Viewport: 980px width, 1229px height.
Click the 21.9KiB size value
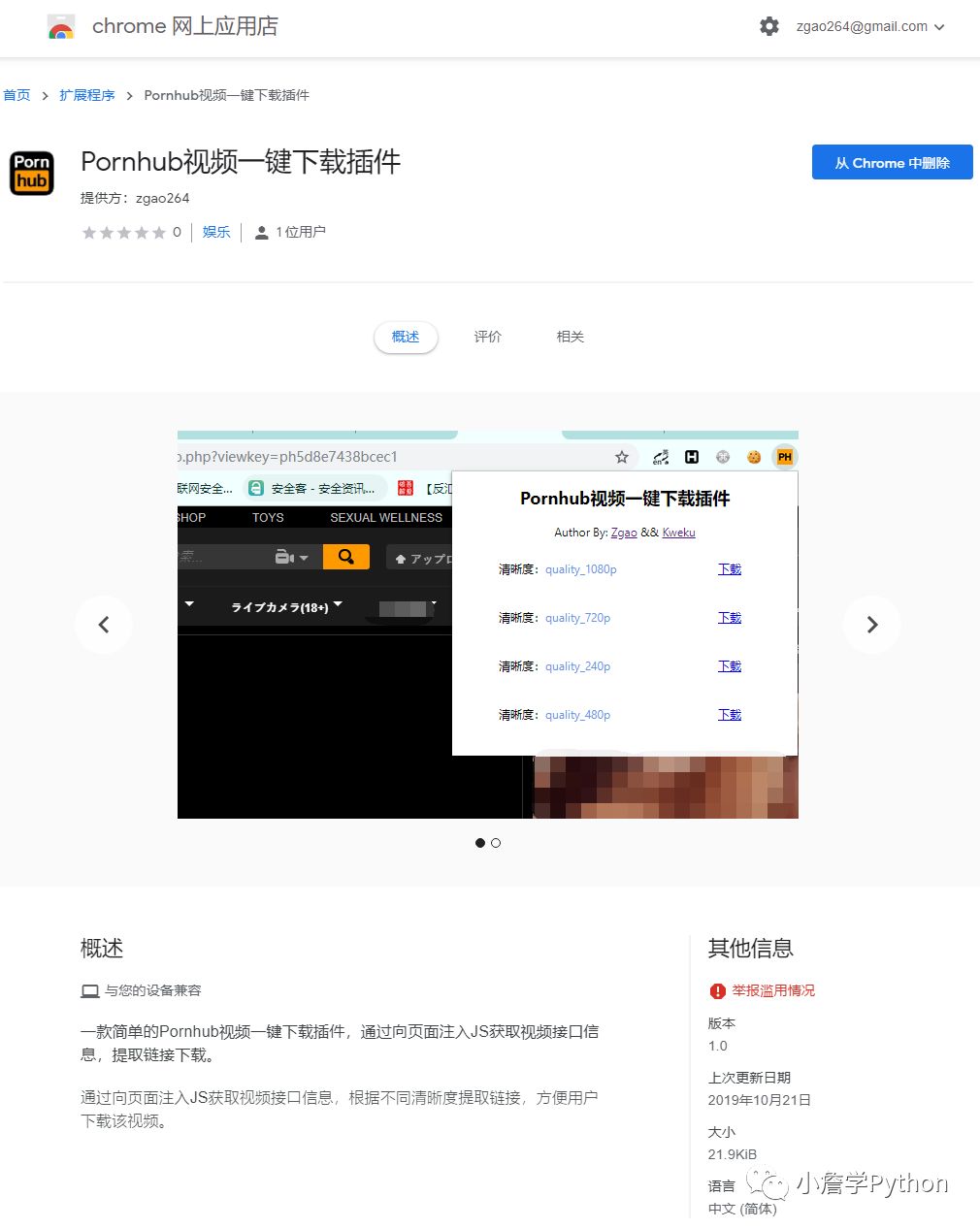(x=733, y=1154)
